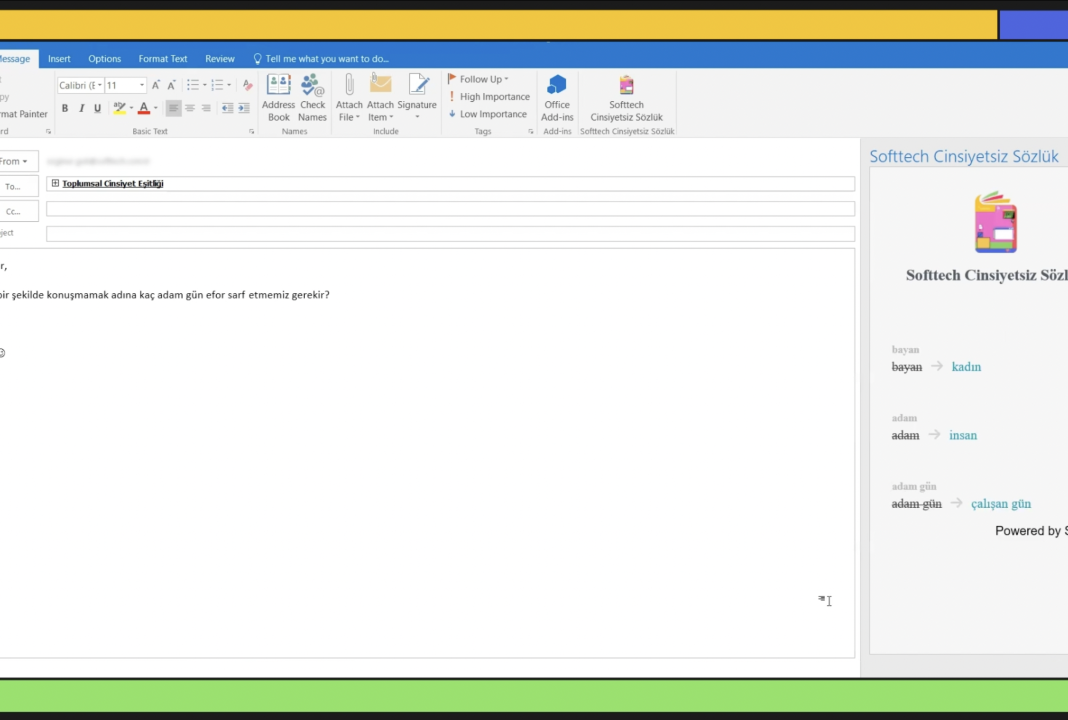This screenshot has width=1068, height=720.
Task: Increase font size with Grow Font
Action: (x=155, y=85)
